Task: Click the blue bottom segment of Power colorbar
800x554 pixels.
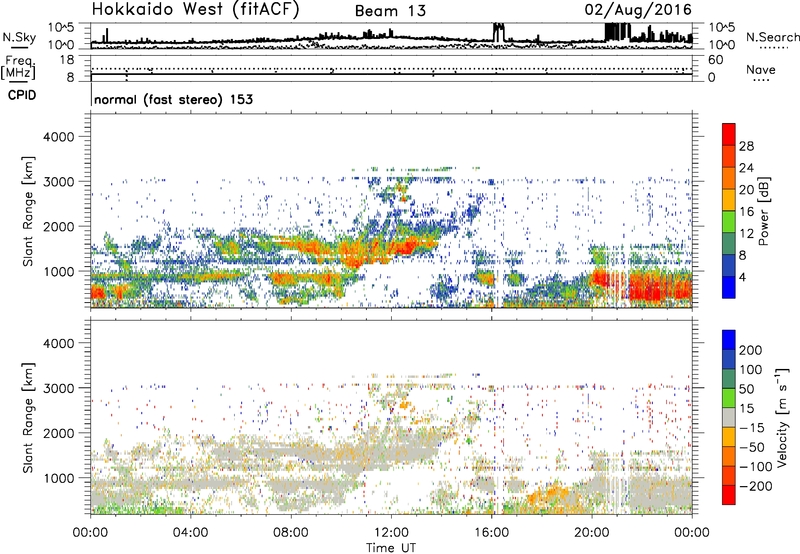Action: 729,287
